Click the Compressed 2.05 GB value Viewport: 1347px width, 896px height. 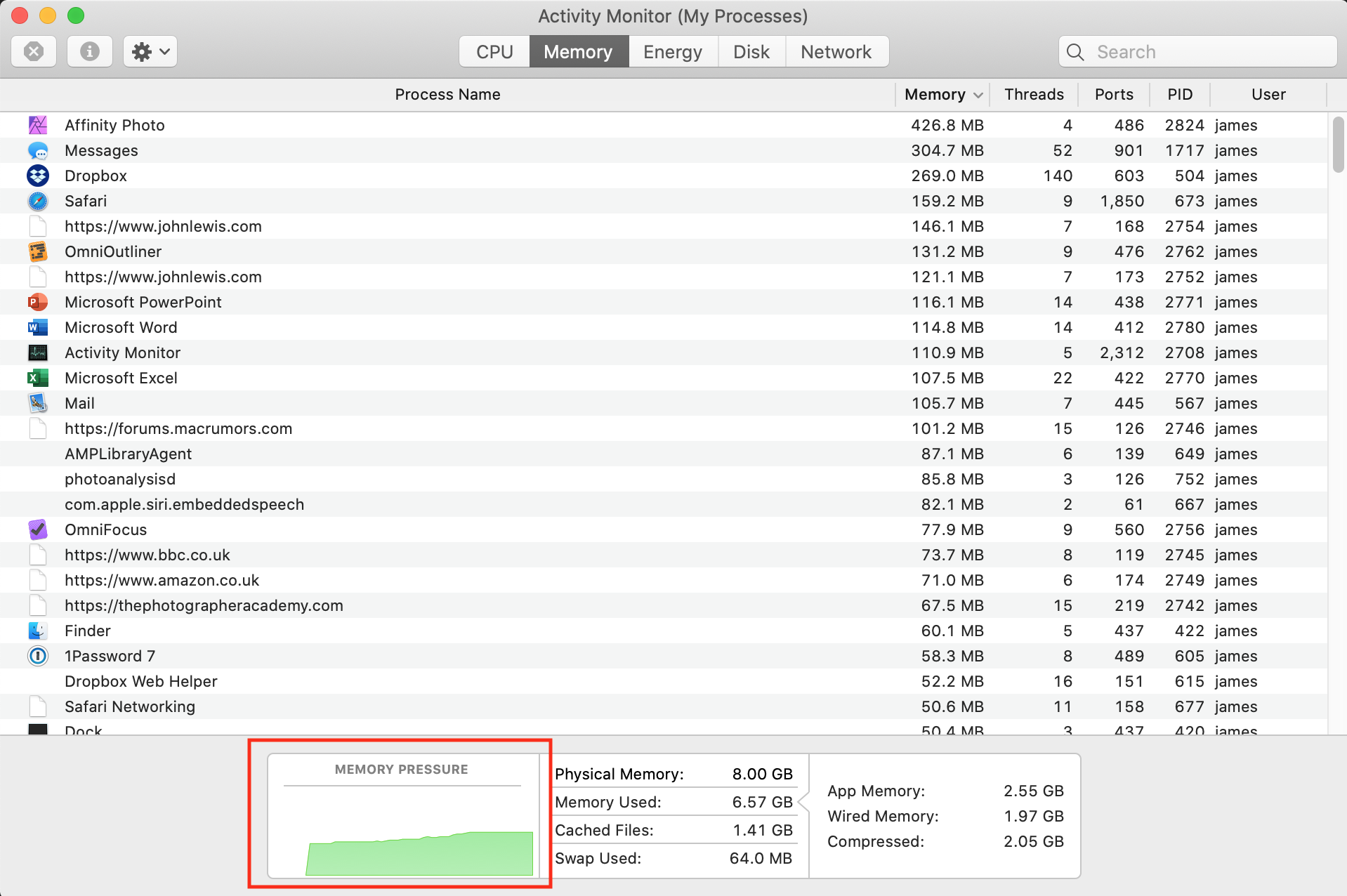tap(1034, 841)
